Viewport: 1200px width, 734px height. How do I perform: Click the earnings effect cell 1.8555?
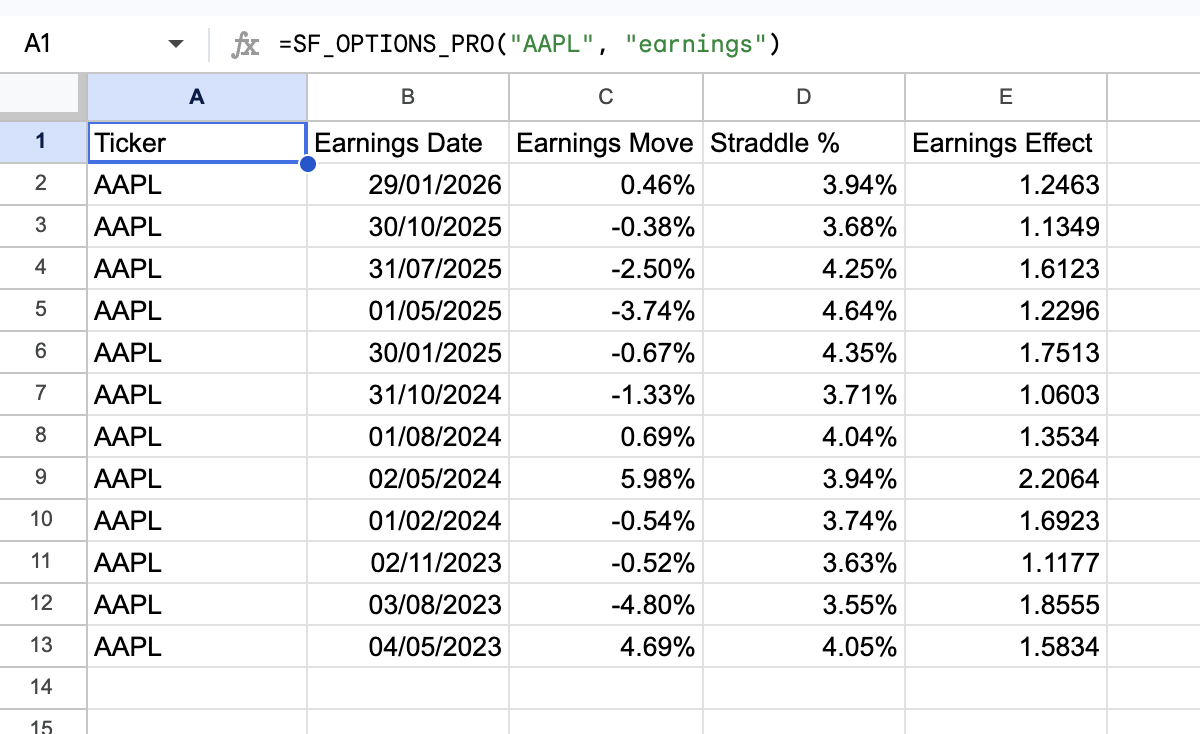point(1006,604)
